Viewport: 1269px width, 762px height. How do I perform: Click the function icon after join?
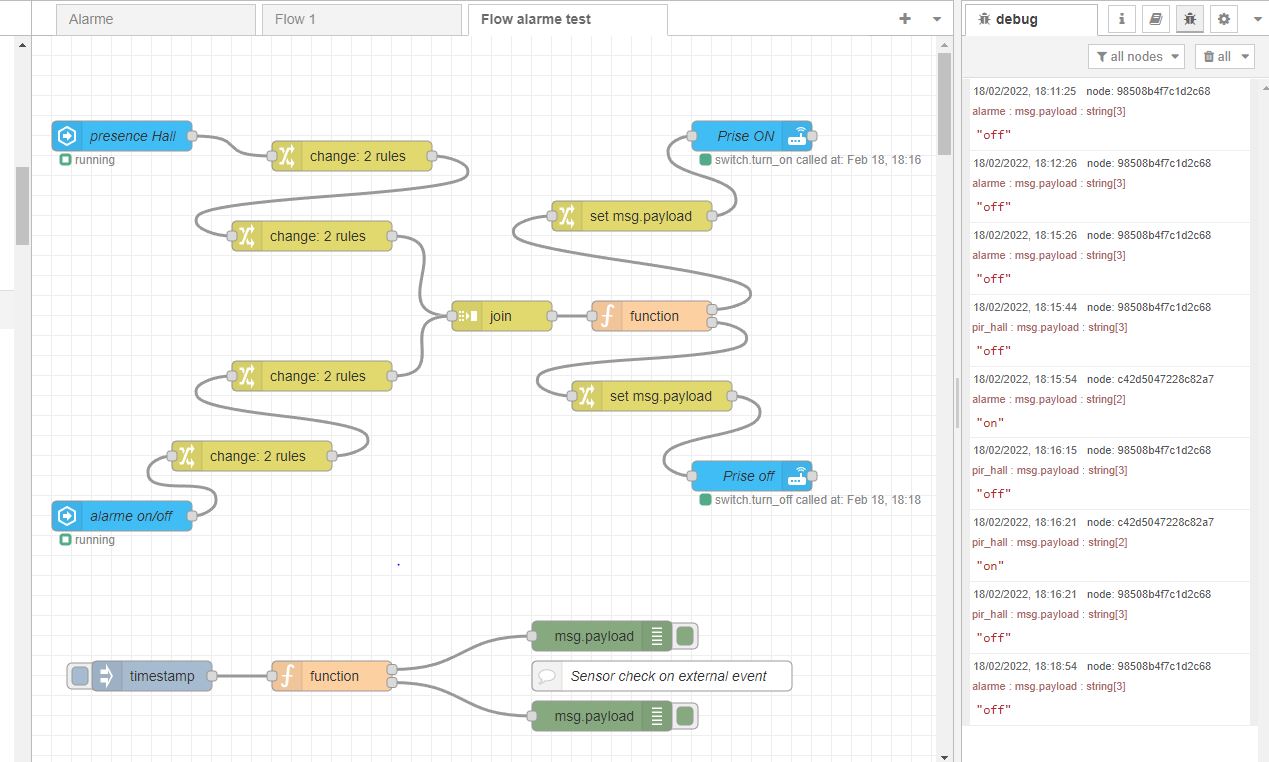pos(607,316)
